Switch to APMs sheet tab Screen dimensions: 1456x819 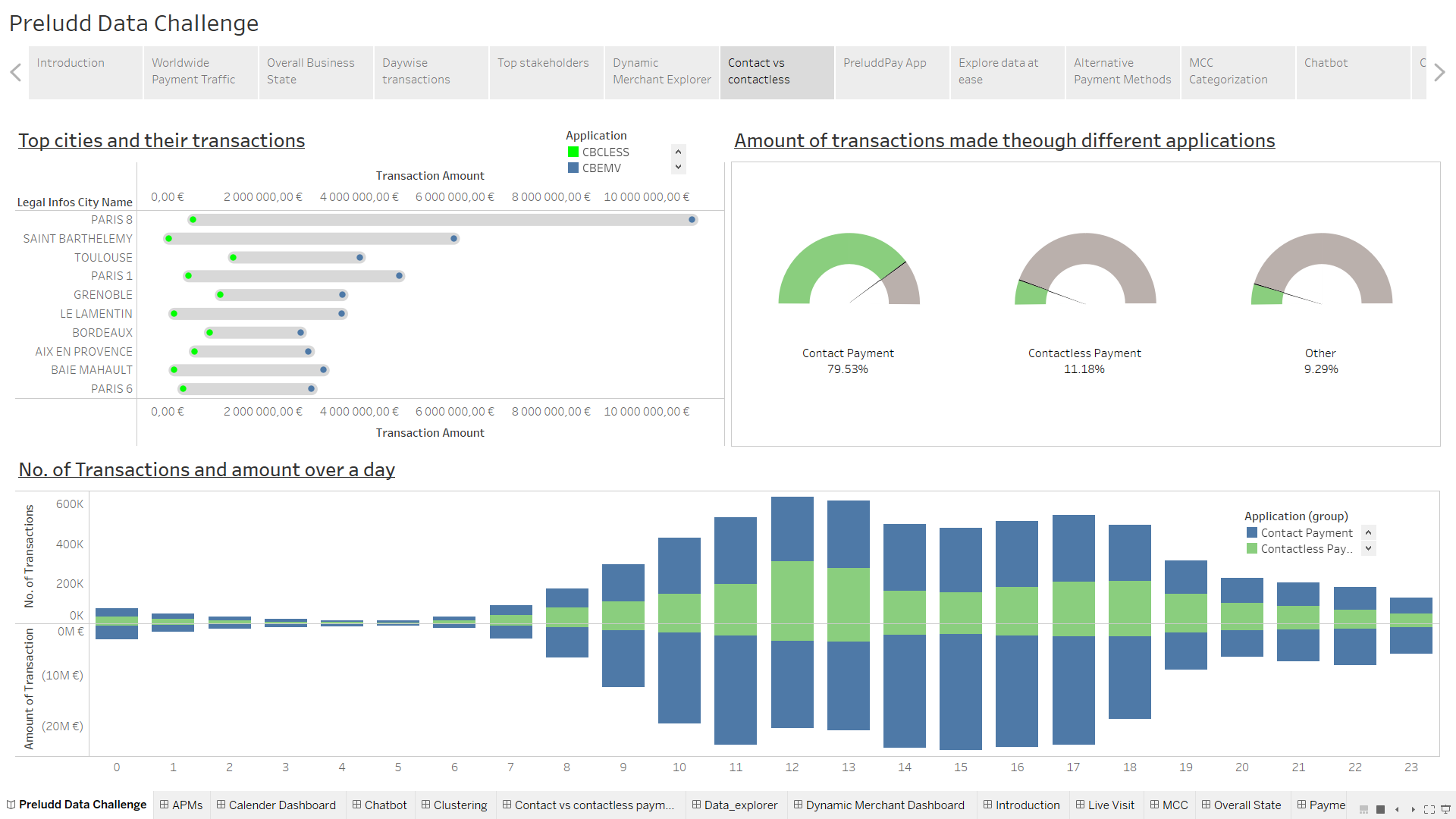click(x=181, y=805)
